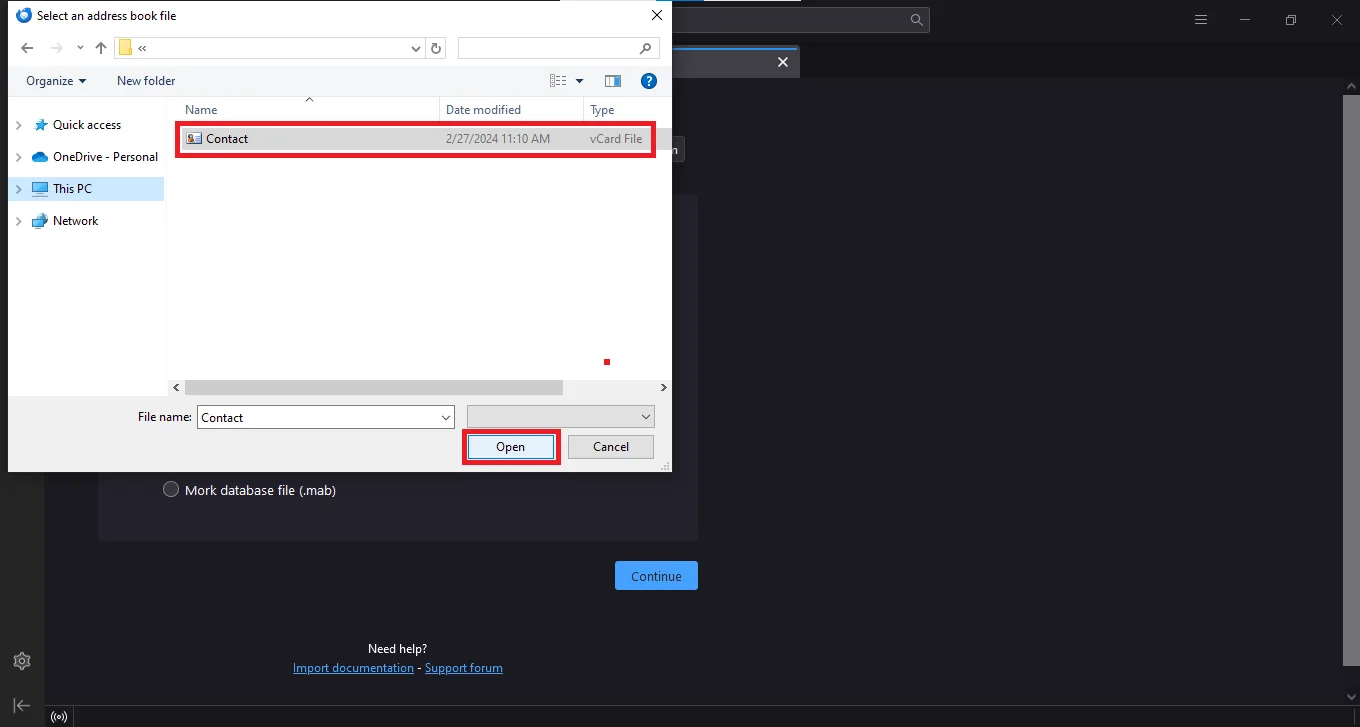Click the horizontal scrollbar in file list

point(374,387)
